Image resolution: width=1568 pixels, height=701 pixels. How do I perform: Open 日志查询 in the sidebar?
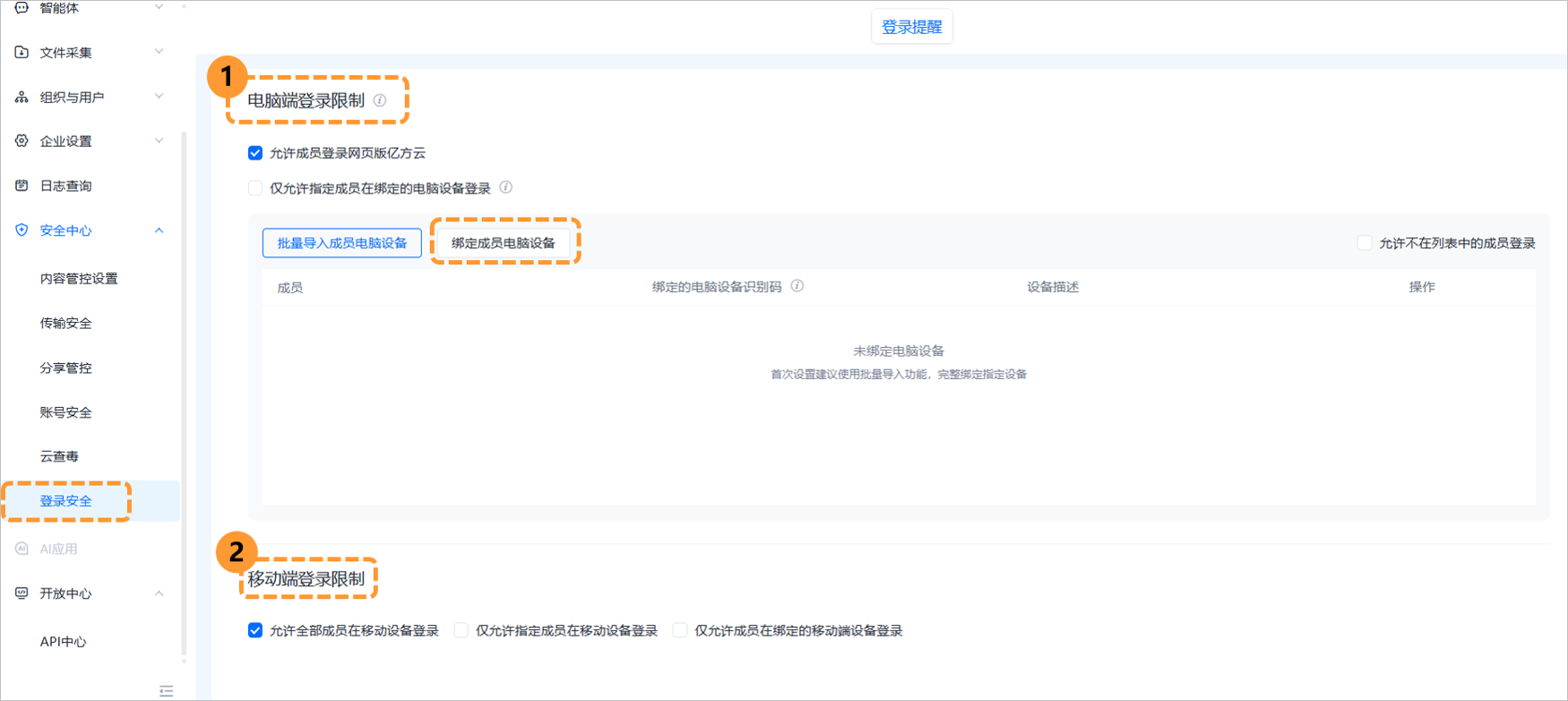click(65, 186)
